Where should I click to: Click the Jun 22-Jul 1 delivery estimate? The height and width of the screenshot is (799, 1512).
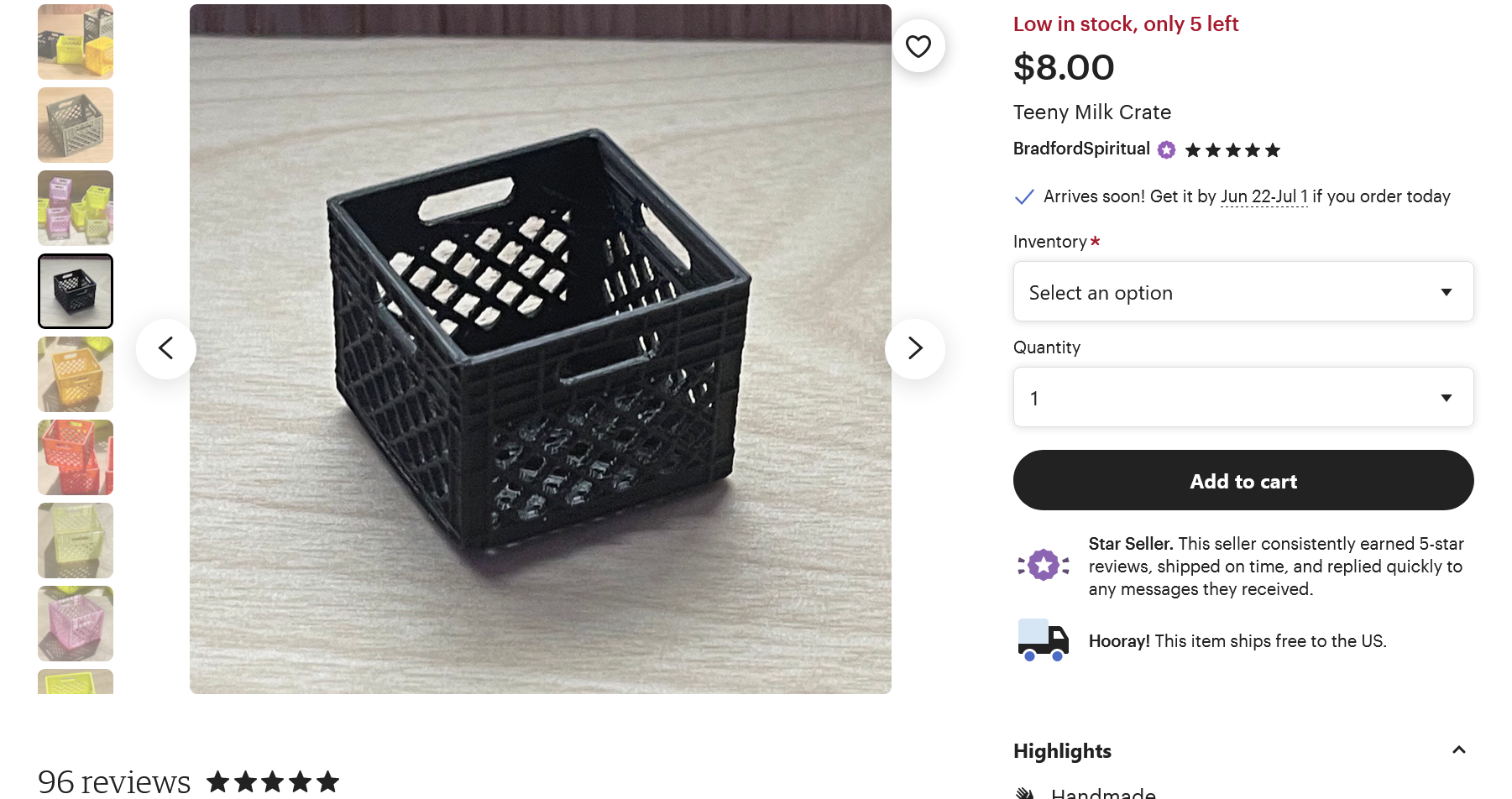[x=1263, y=196]
